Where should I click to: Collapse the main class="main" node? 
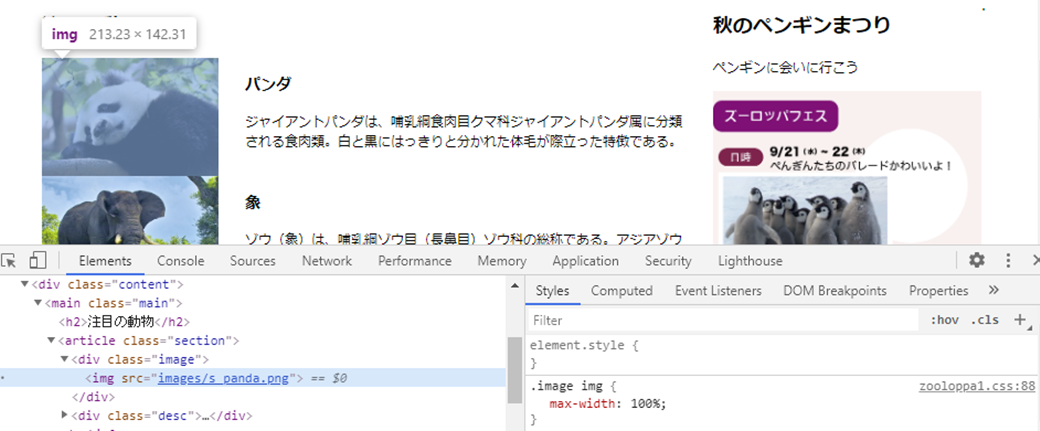(38, 303)
